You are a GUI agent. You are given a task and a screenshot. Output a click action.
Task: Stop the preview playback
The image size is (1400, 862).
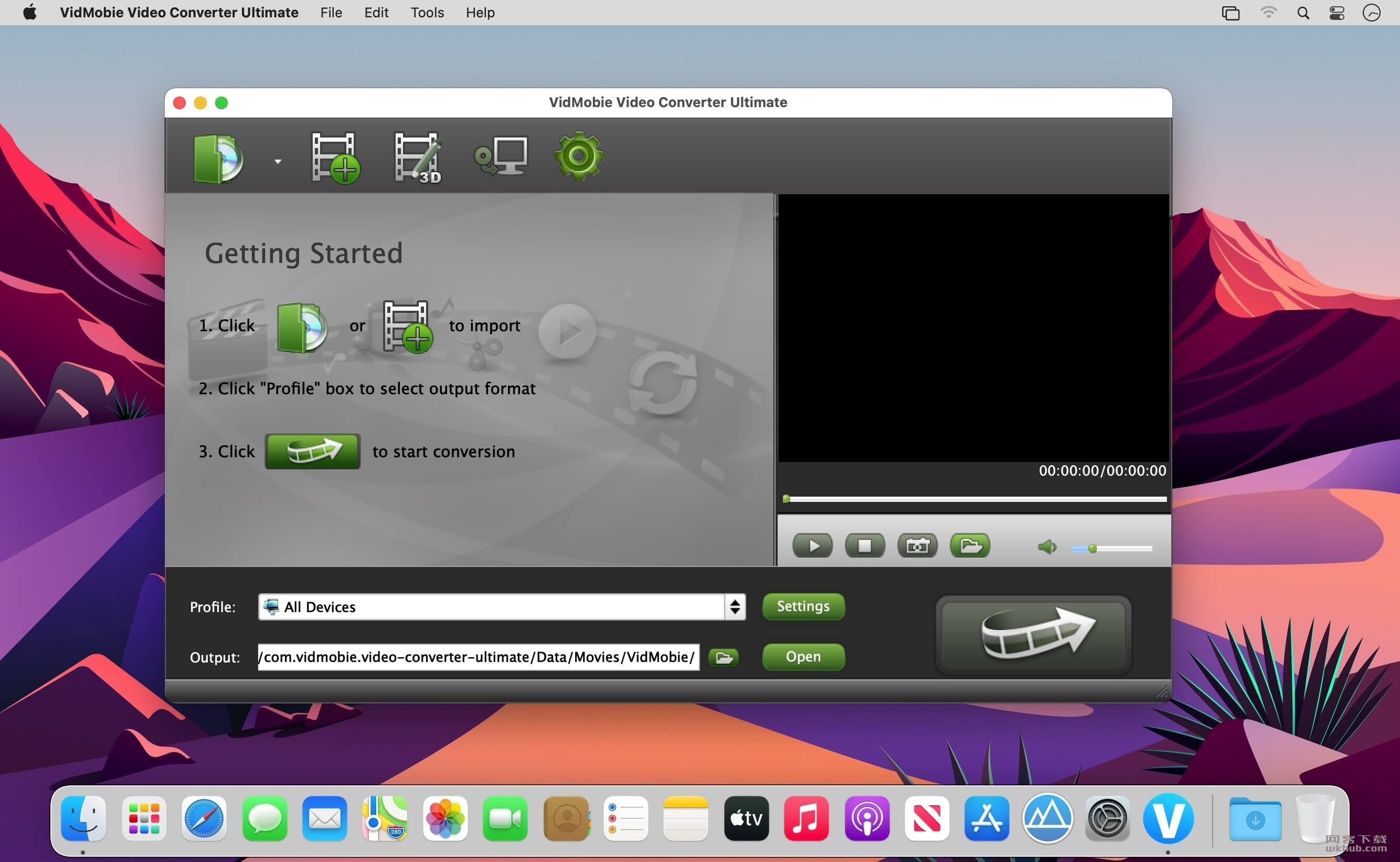[x=865, y=545]
